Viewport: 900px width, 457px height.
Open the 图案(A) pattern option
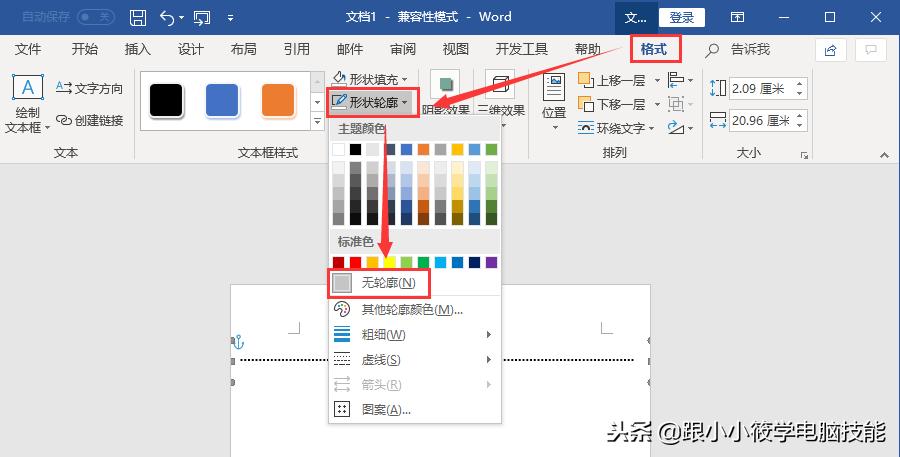[x=414, y=409]
